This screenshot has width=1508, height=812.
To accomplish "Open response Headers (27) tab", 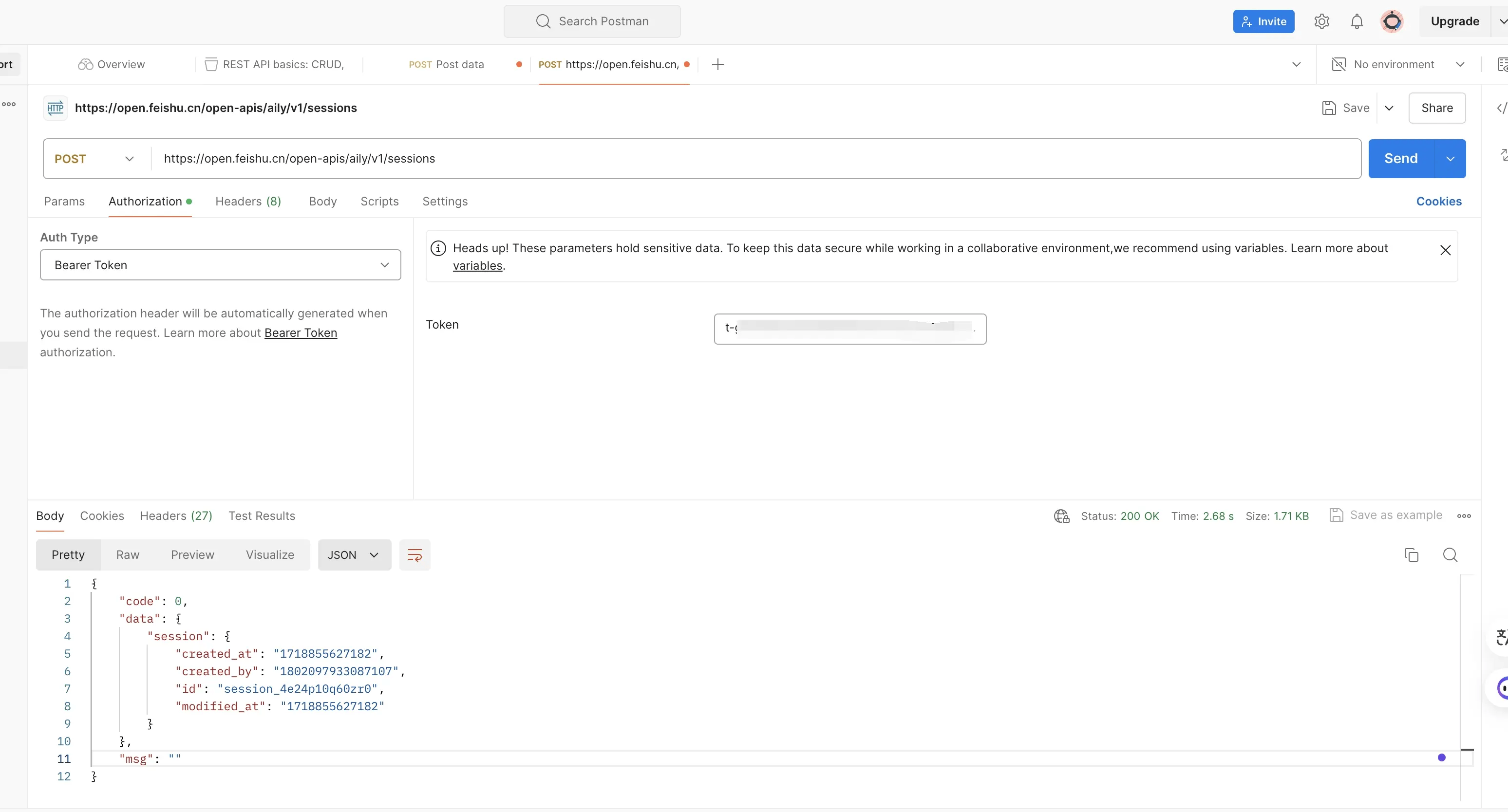I will pyautogui.click(x=176, y=516).
